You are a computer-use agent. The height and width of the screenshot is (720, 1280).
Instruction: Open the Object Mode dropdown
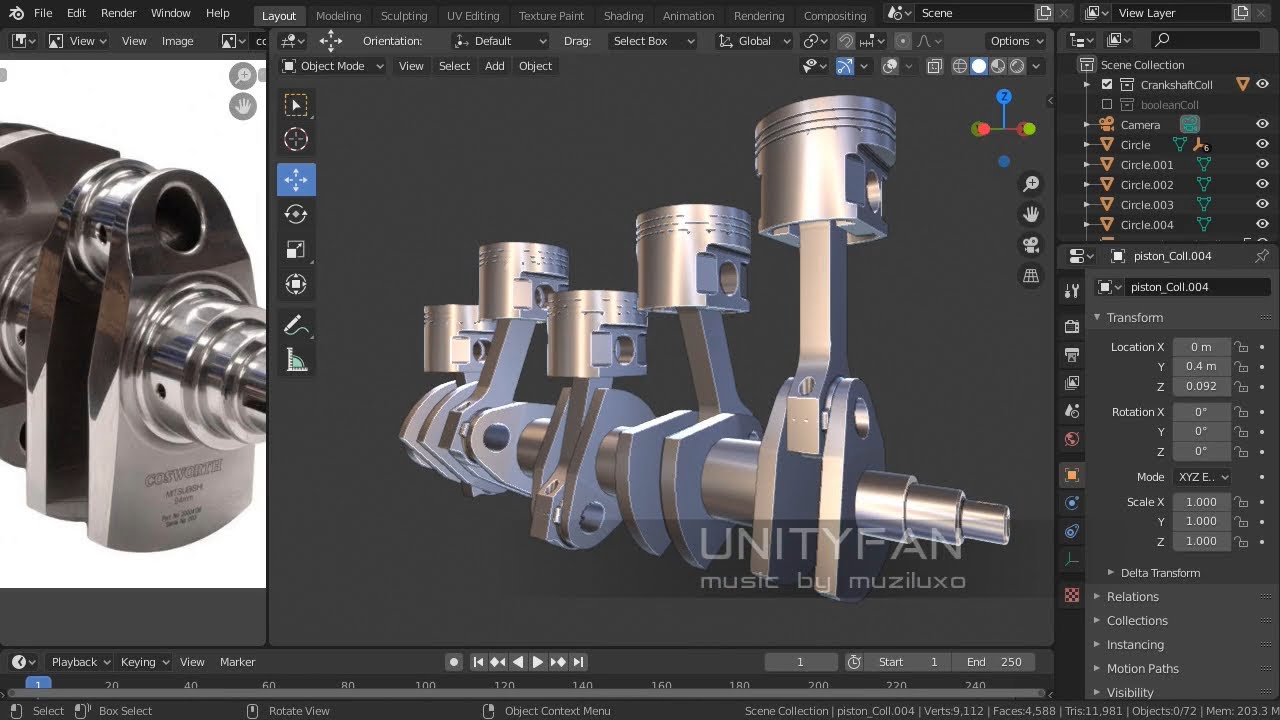(x=332, y=66)
